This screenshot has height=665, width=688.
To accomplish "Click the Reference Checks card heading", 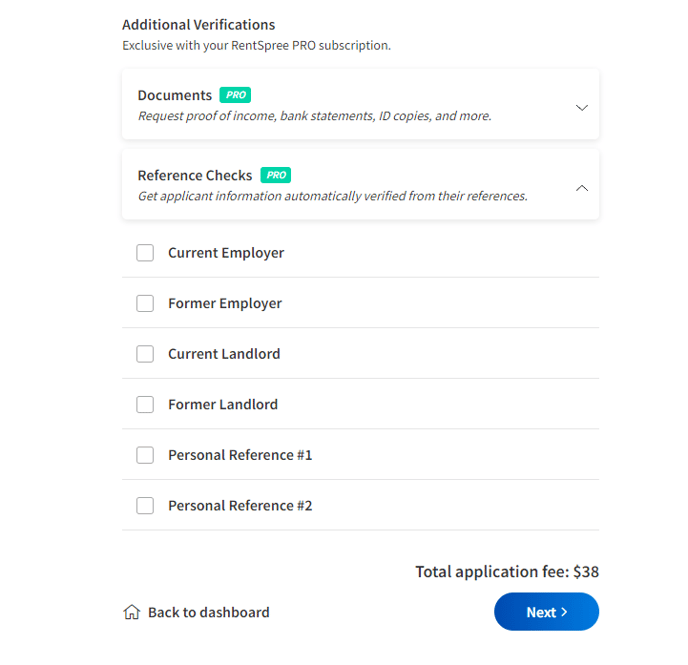I will (195, 175).
